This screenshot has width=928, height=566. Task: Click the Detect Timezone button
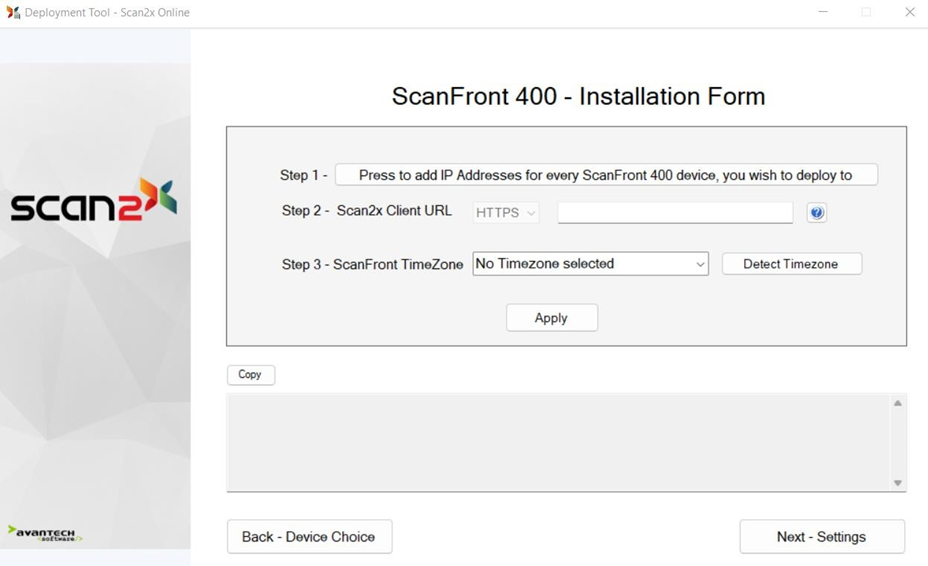[791, 264]
